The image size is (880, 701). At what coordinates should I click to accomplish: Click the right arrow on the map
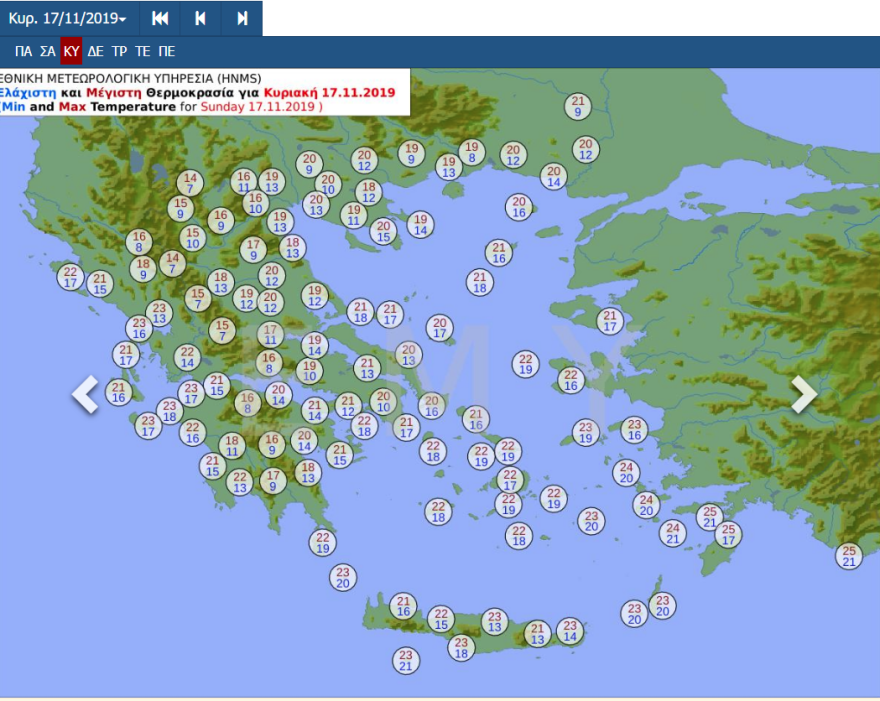point(804,394)
